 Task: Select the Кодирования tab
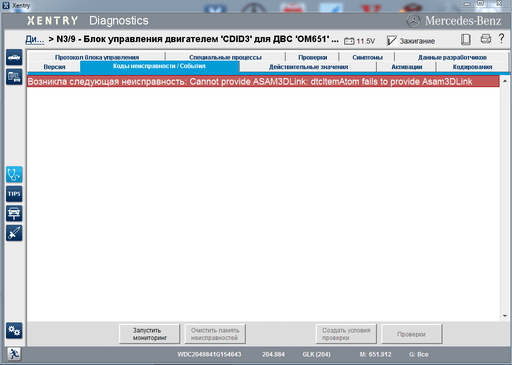pyautogui.click(x=472, y=67)
